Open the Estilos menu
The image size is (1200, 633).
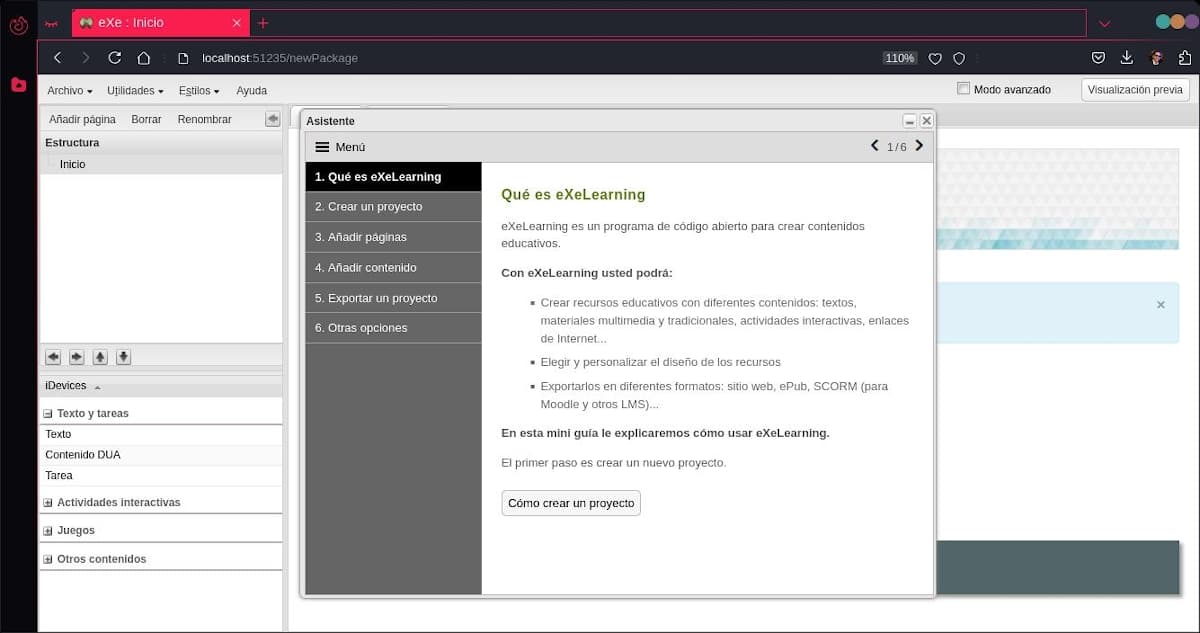199,91
